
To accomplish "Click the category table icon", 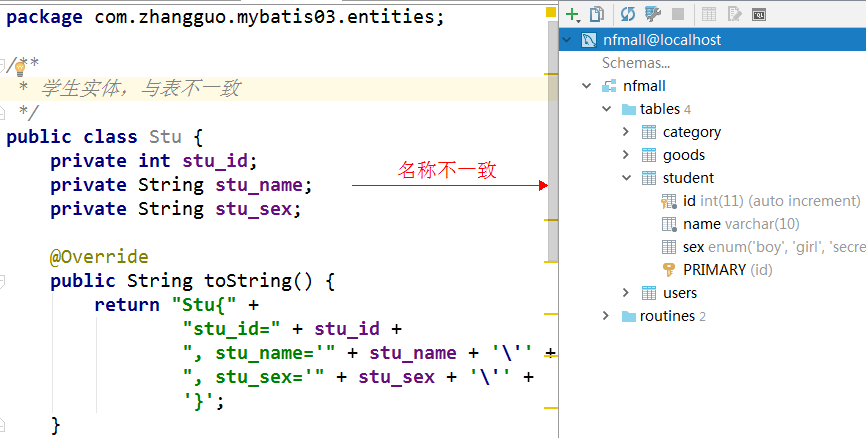I will [649, 132].
